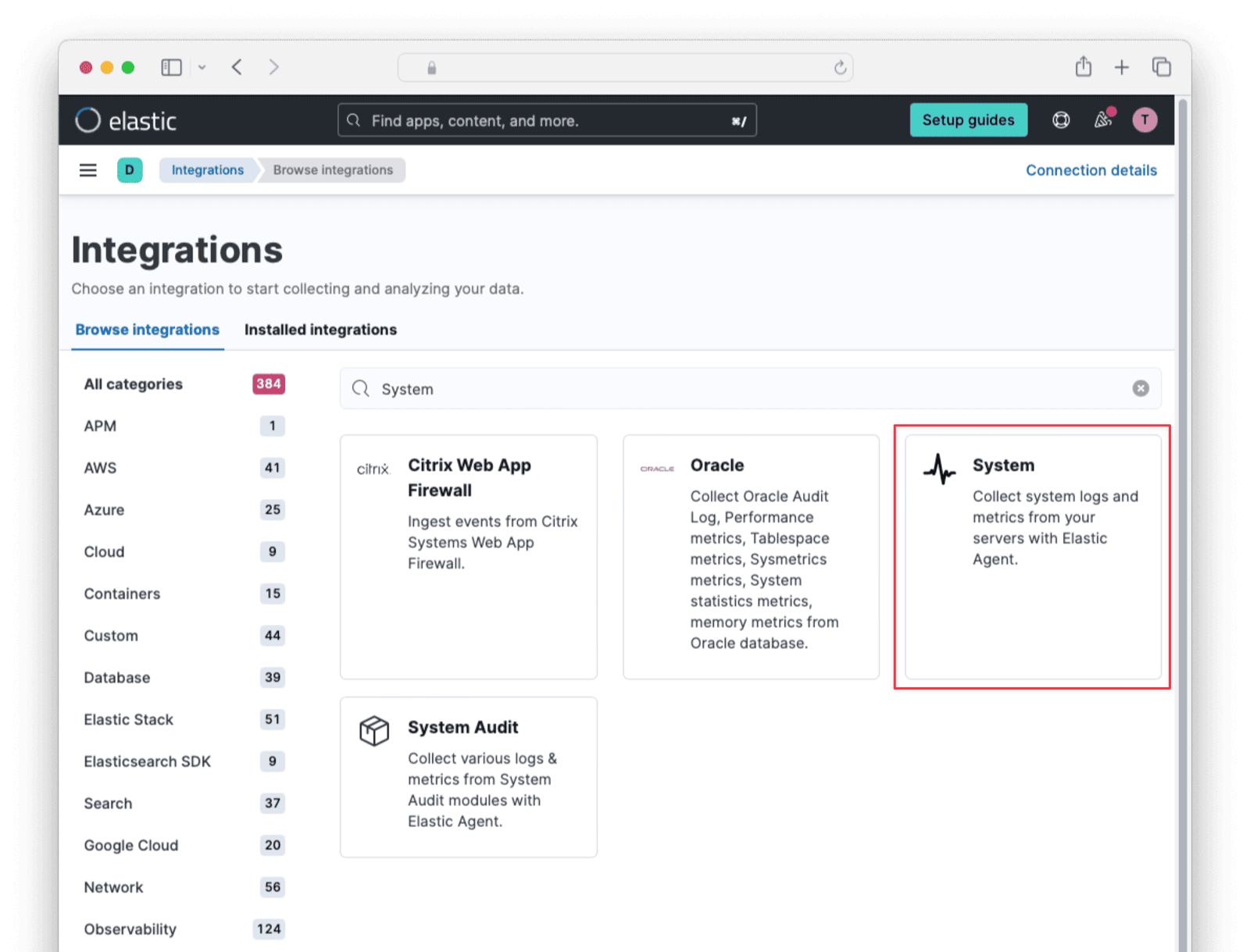The height and width of the screenshot is (952, 1250).
Task: Clear the System search with X icon
Action: [1141, 388]
